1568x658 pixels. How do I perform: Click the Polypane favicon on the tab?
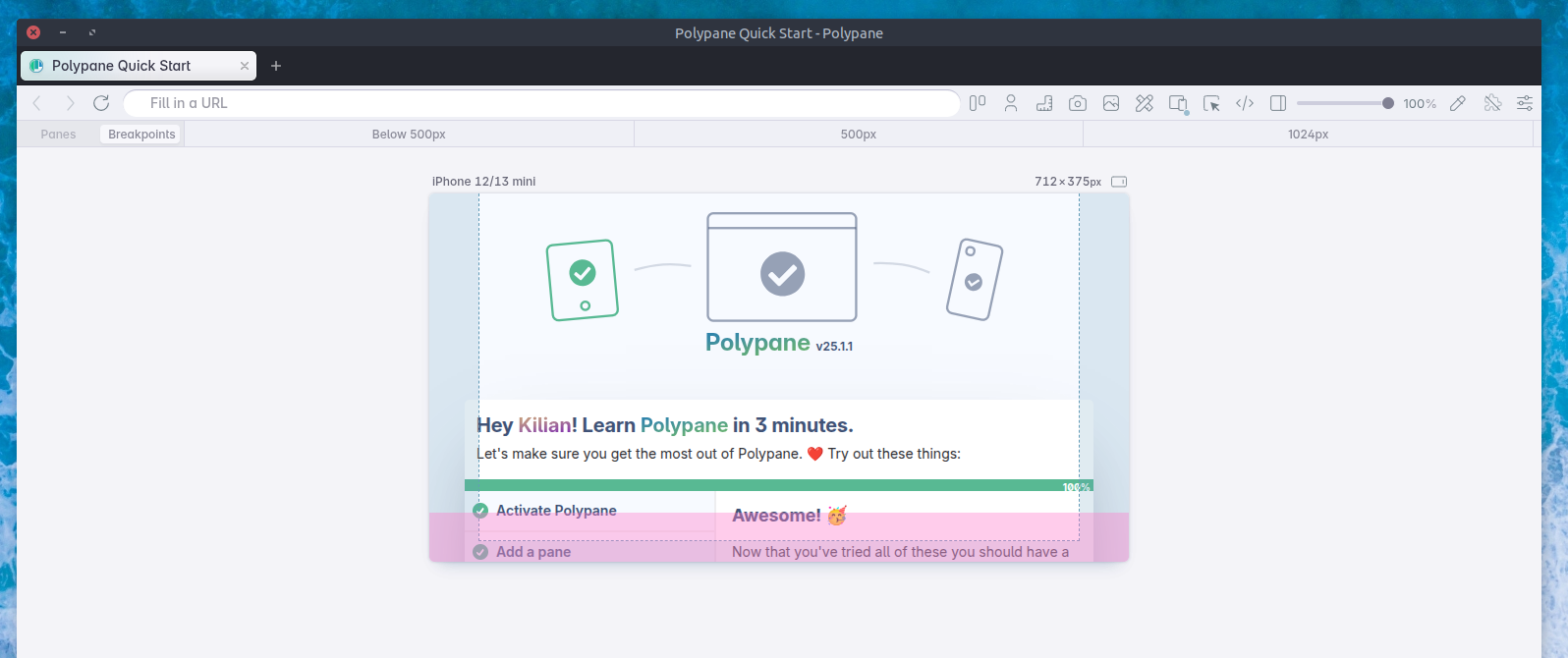(36, 66)
